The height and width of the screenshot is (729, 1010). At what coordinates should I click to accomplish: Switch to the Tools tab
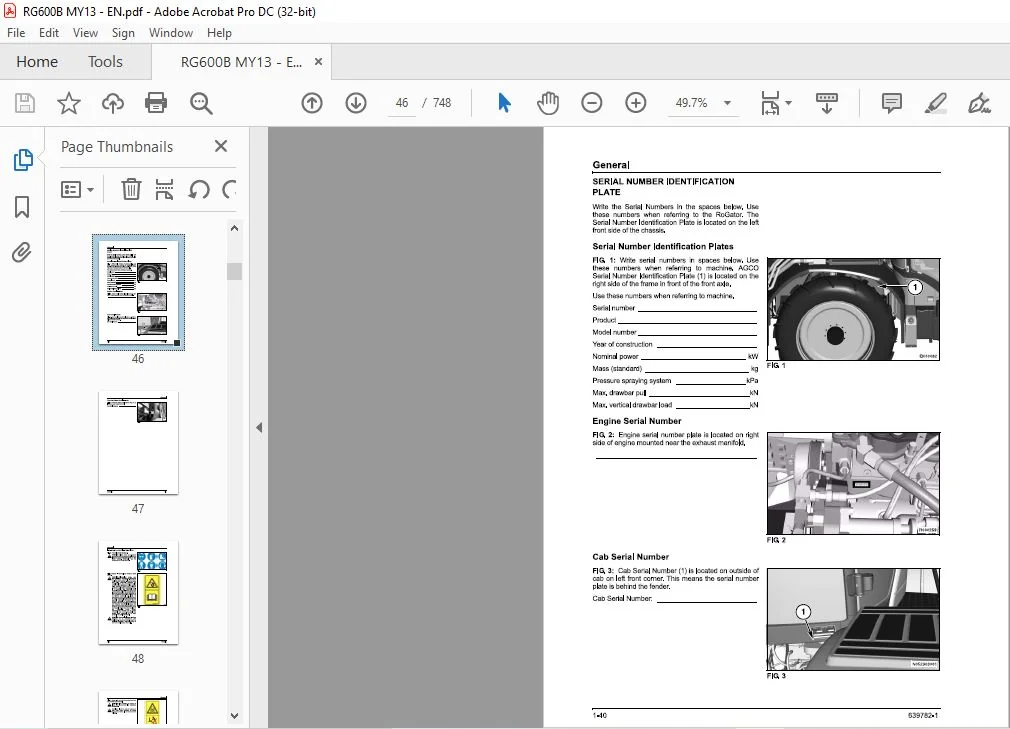click(105, 62)
